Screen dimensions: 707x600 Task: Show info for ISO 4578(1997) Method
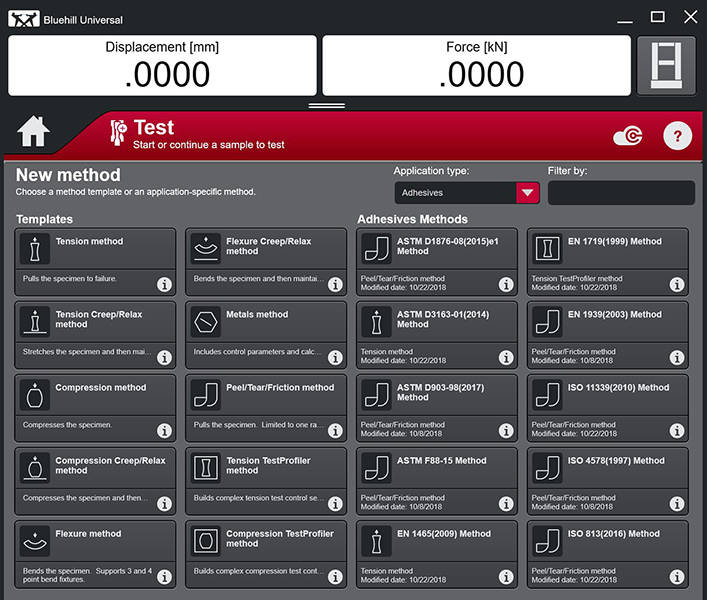(677, 504)
